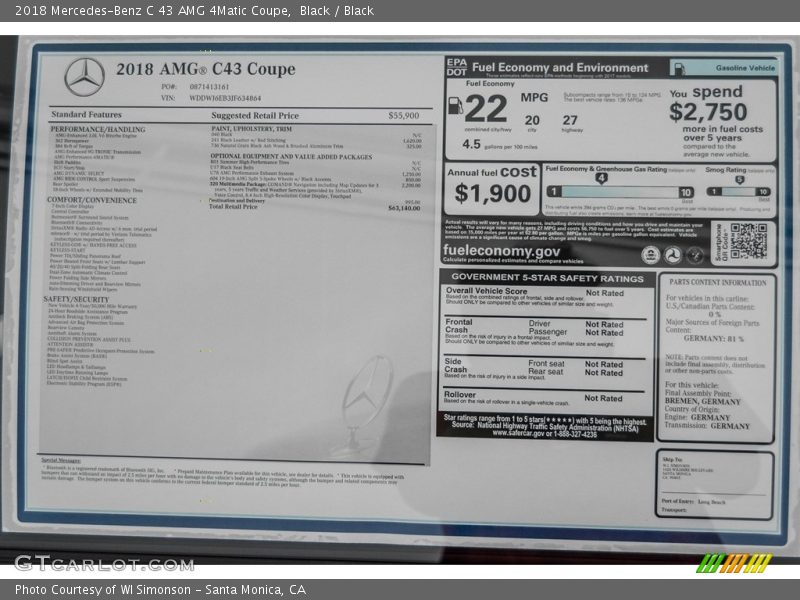Click the Side Crash Front seat Not Rated value

tap(604, 364)
